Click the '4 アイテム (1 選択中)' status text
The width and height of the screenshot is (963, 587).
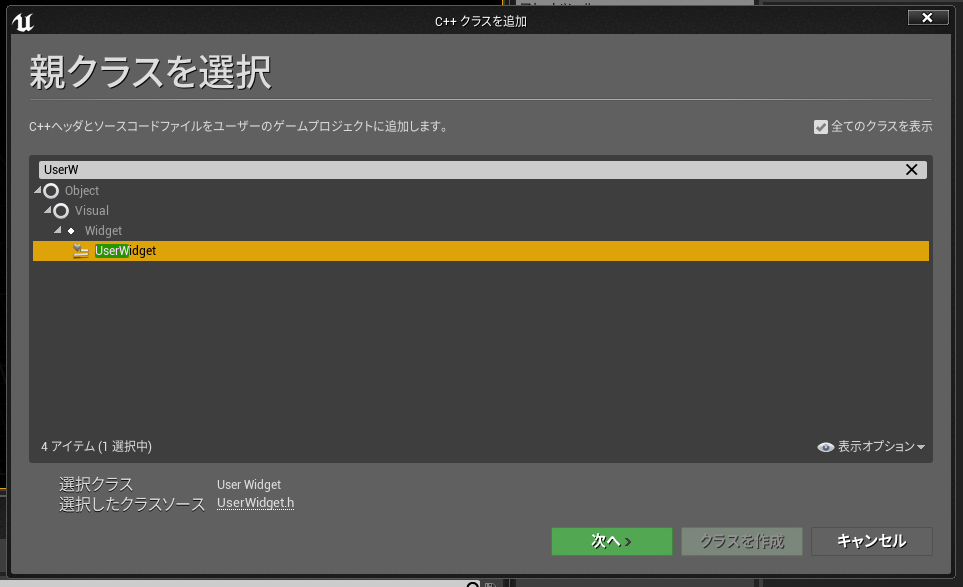point(96,446)
